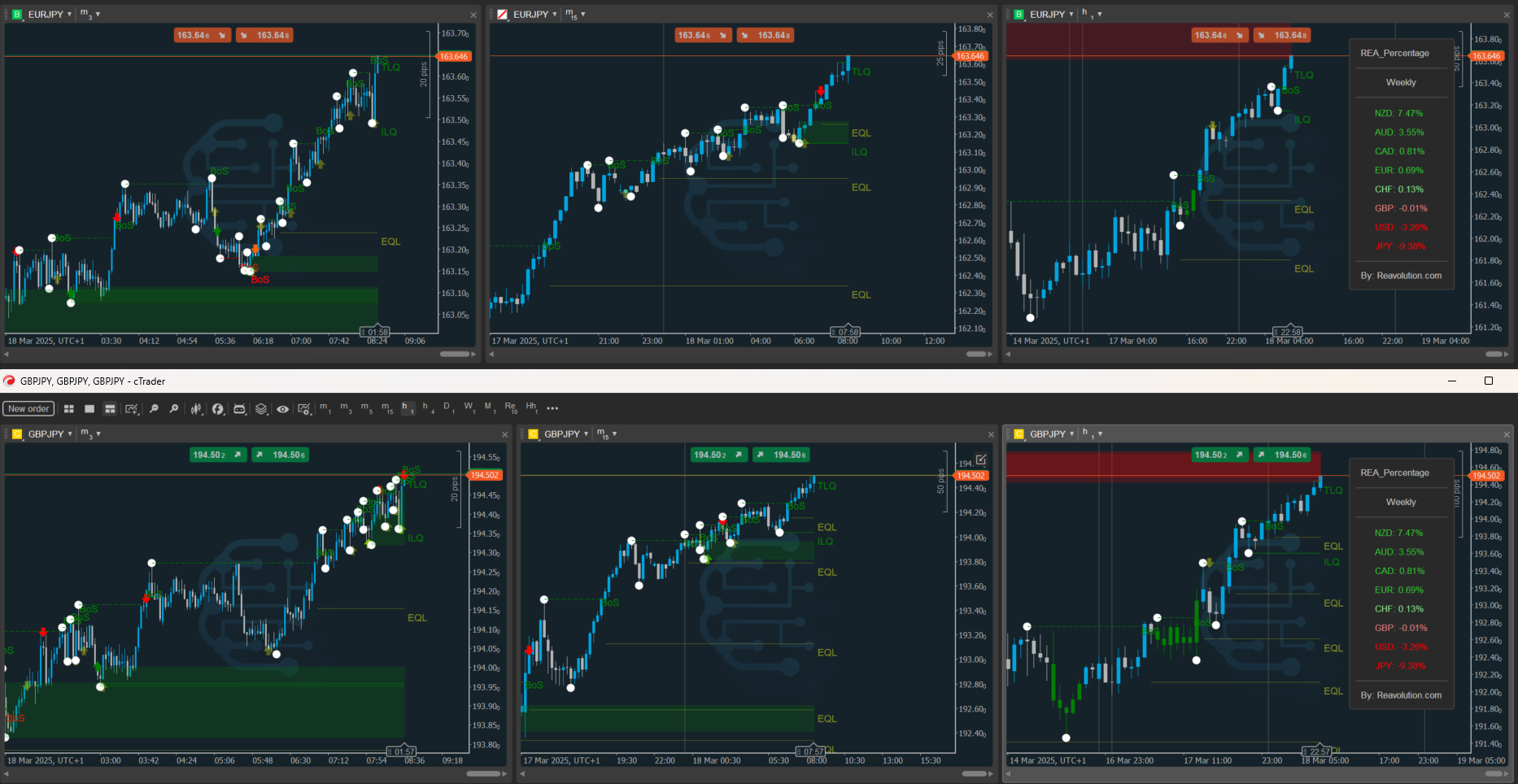The width and height of the screenshot is (1518, 784).
Task: Select the monthly M1 timeframe
Action: [x=489, y=407]
